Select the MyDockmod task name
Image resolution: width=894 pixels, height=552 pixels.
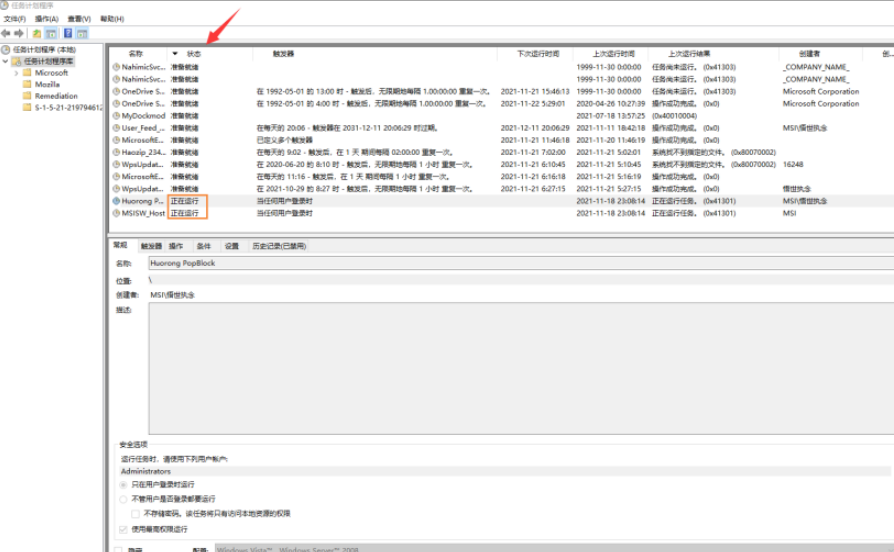(x=143, y=116)
